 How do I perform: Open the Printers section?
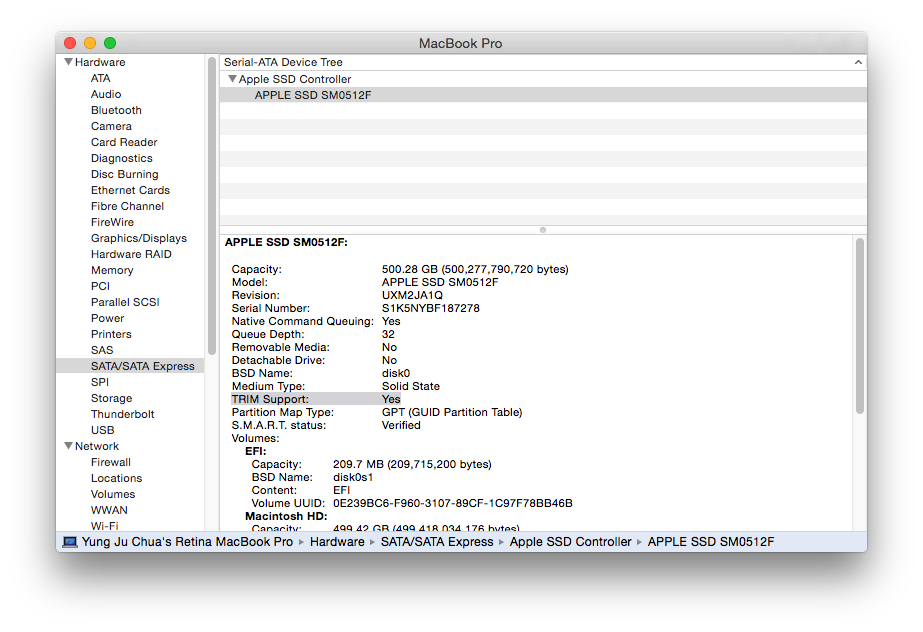tap(111, 334)
